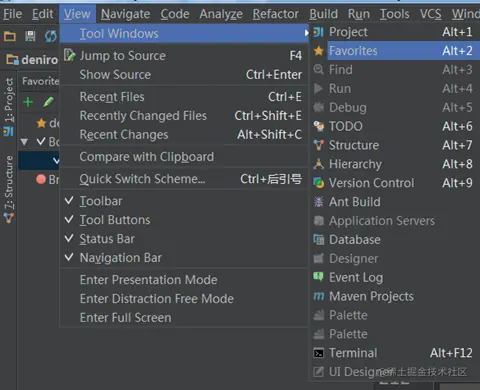This screenshot has width=480, height=390.
Task: Click the Version Control icon in submenu
Action: coord(319,183)
